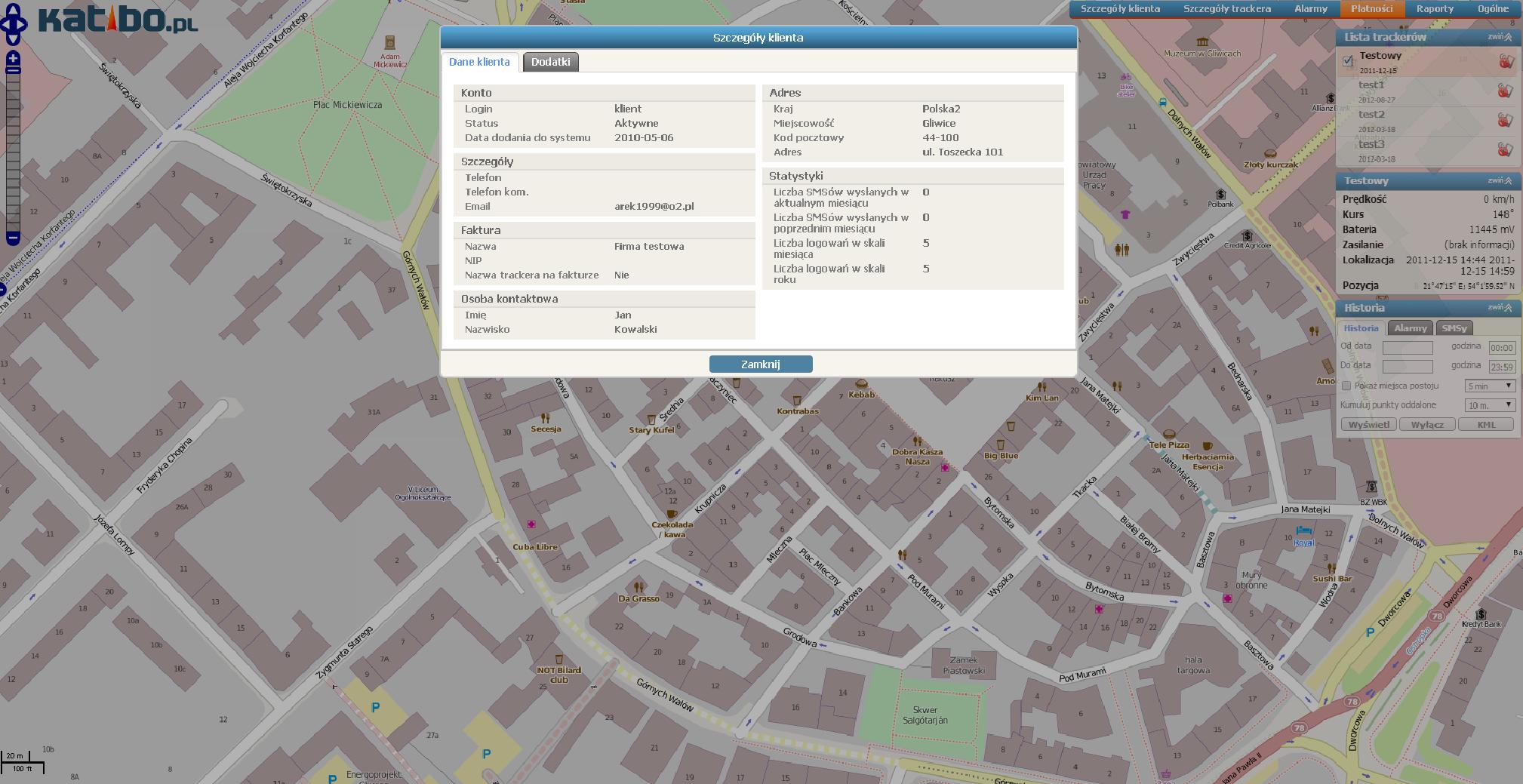This screenshot has height=784, width=1523.
Task: Click the Firma testowa invoice name
Action: pos(649,246)
